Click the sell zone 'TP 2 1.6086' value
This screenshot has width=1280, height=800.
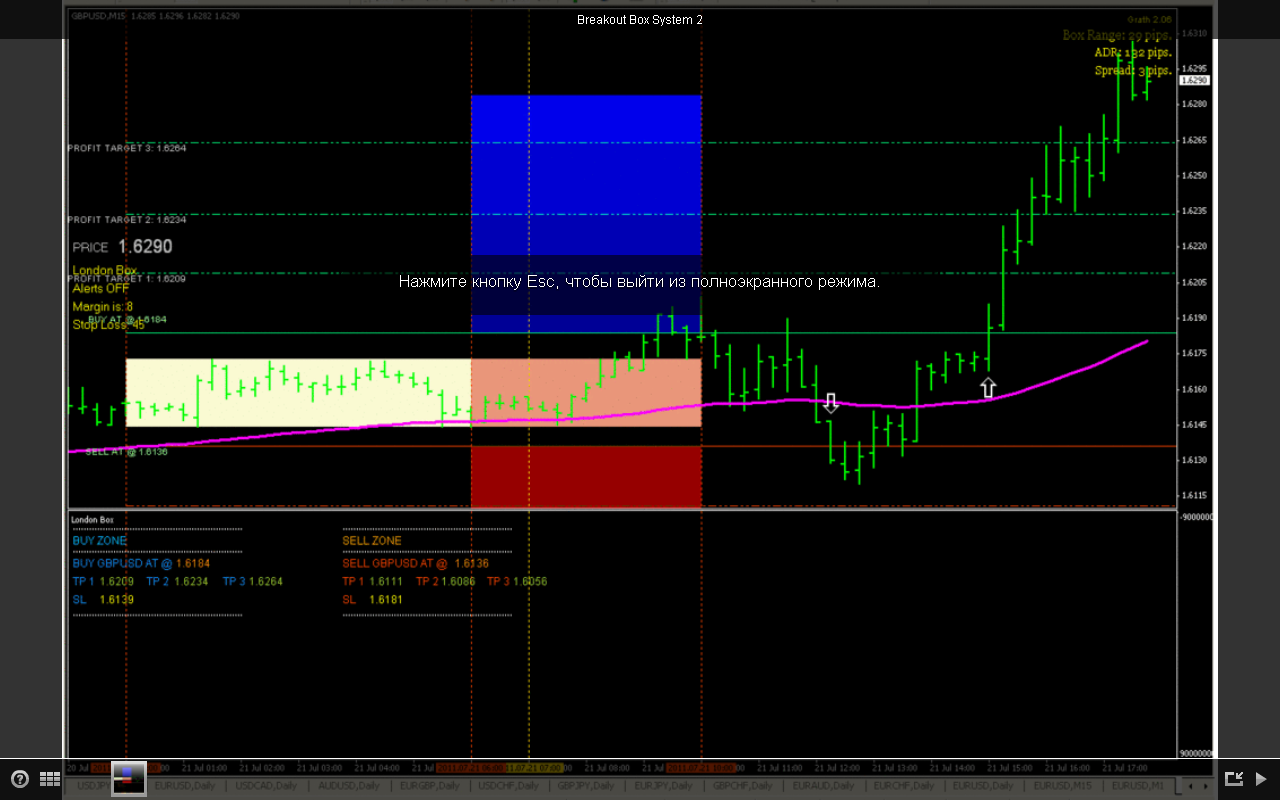point(447,581)
